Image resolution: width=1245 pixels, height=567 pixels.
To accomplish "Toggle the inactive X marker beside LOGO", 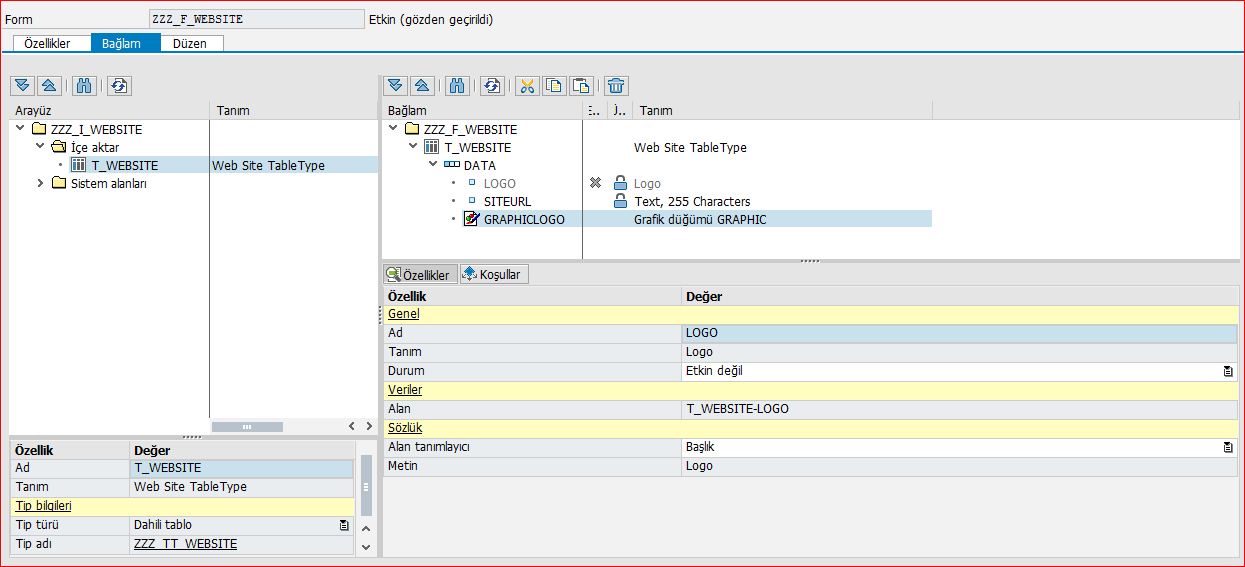I will pyautogui.click(x=595, y=183).
